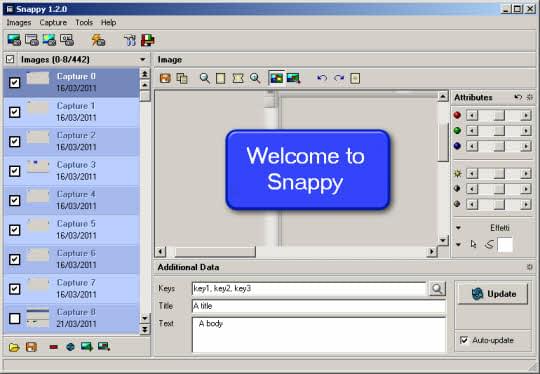Image resolution: width=540 pixels, height=374 pixels.
Task: Click the Title input field
Action: 319,306
